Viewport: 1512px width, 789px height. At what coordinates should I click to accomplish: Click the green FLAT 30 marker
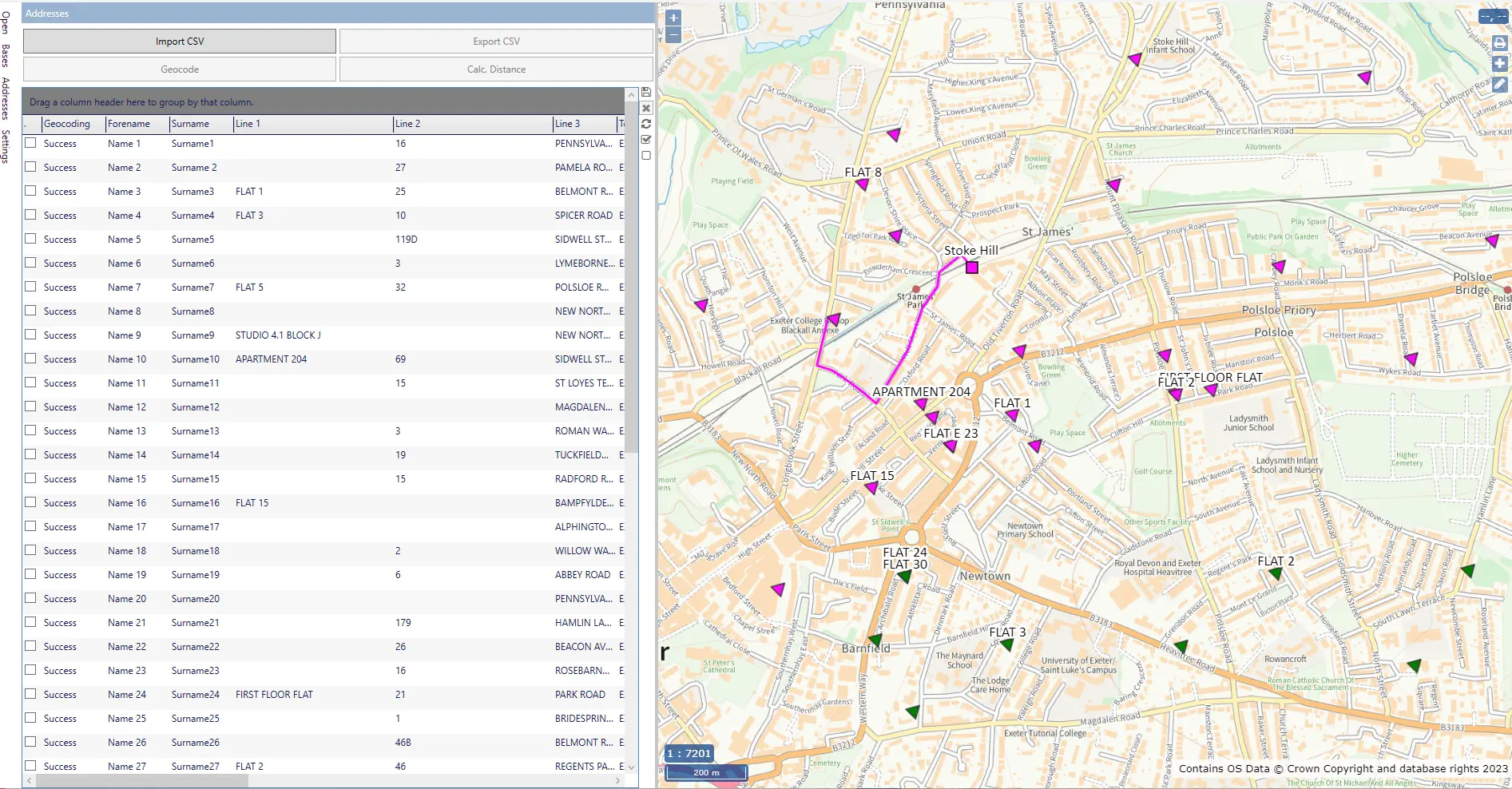coord(904,576)
